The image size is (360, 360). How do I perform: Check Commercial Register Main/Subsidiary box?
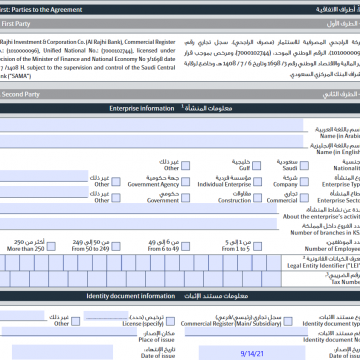[x=288, y=321]
